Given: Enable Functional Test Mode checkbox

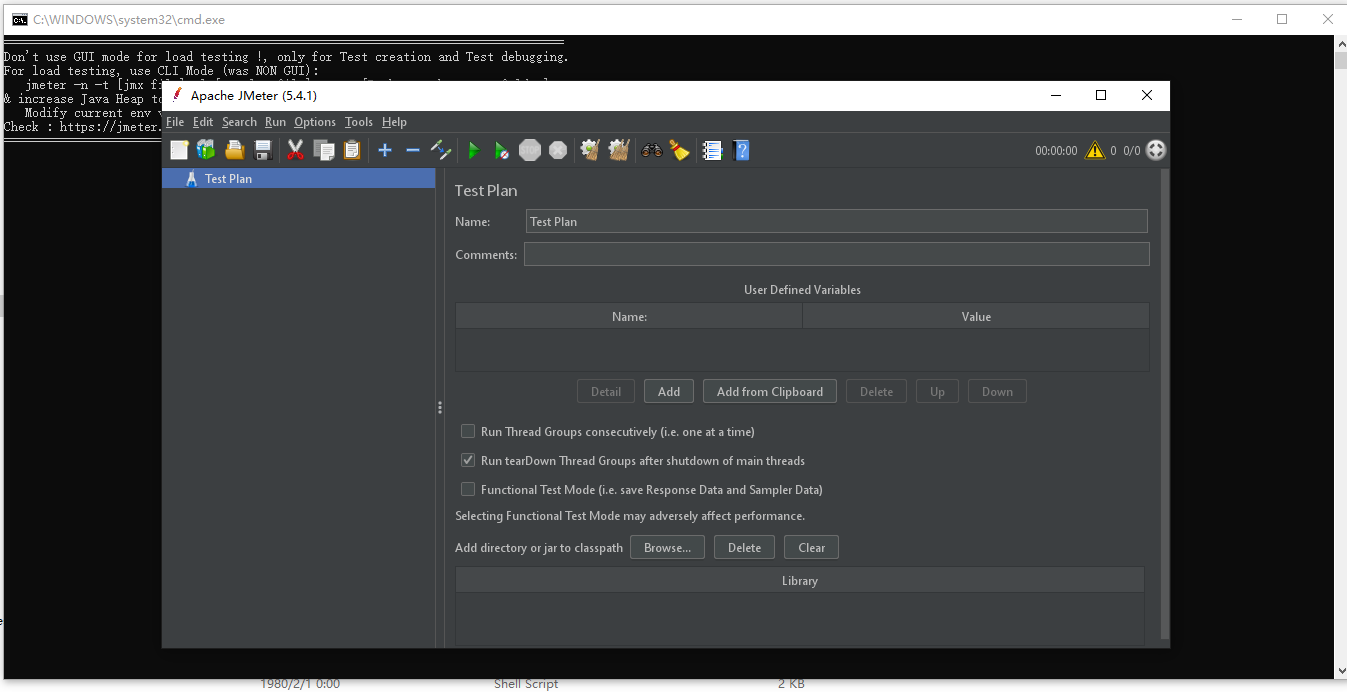Looking at the screenshot, I should click(x=467, y=489).
